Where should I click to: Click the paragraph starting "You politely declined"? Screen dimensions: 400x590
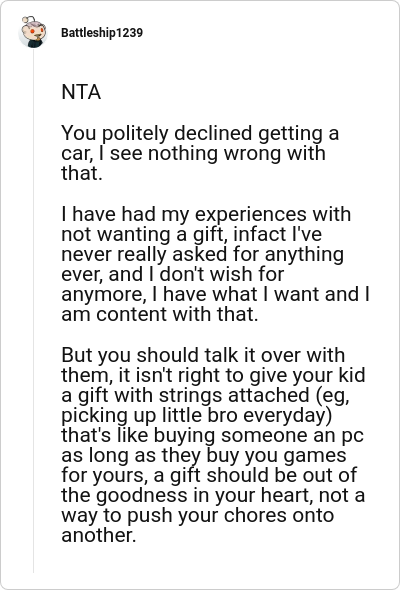[x=200, y=153]
